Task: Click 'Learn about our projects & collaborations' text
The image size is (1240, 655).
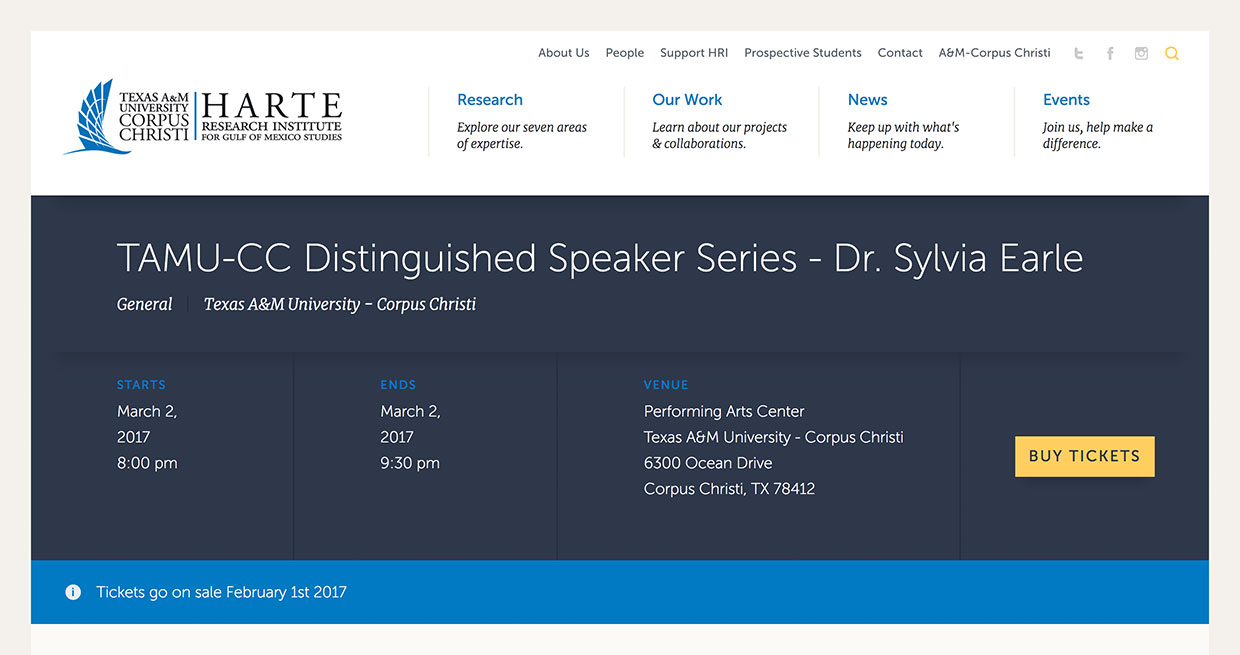Action: (x=720, y=135)
